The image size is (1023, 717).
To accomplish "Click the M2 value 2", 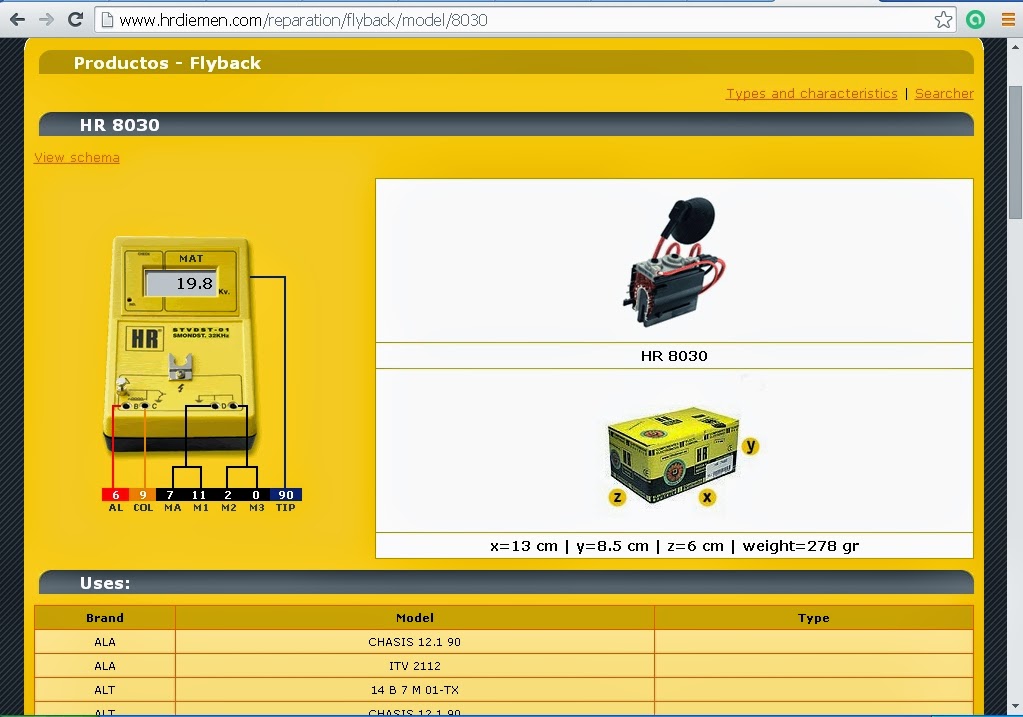I will click(228, 495).
